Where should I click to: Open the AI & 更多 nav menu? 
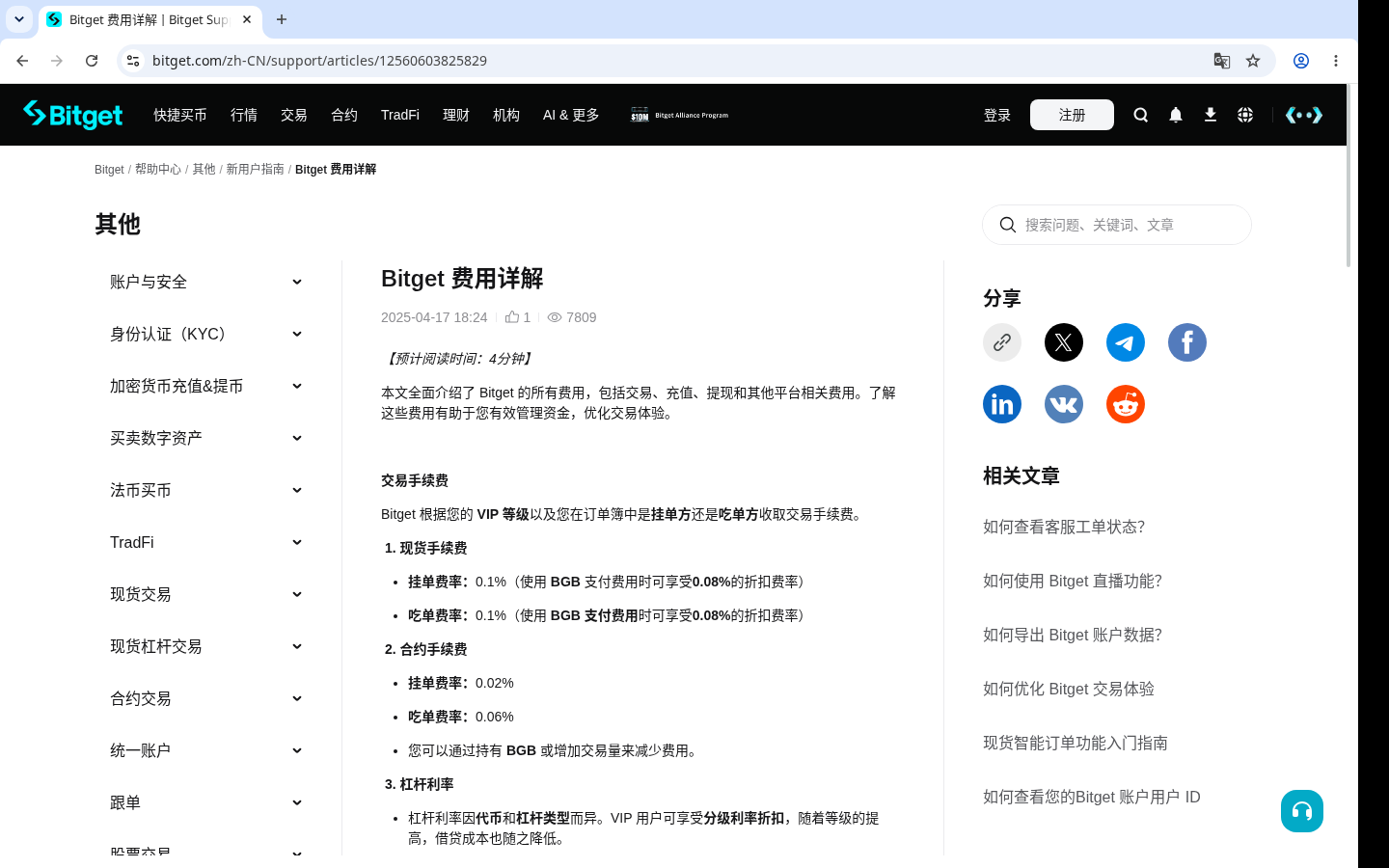(x=571, y=115)
